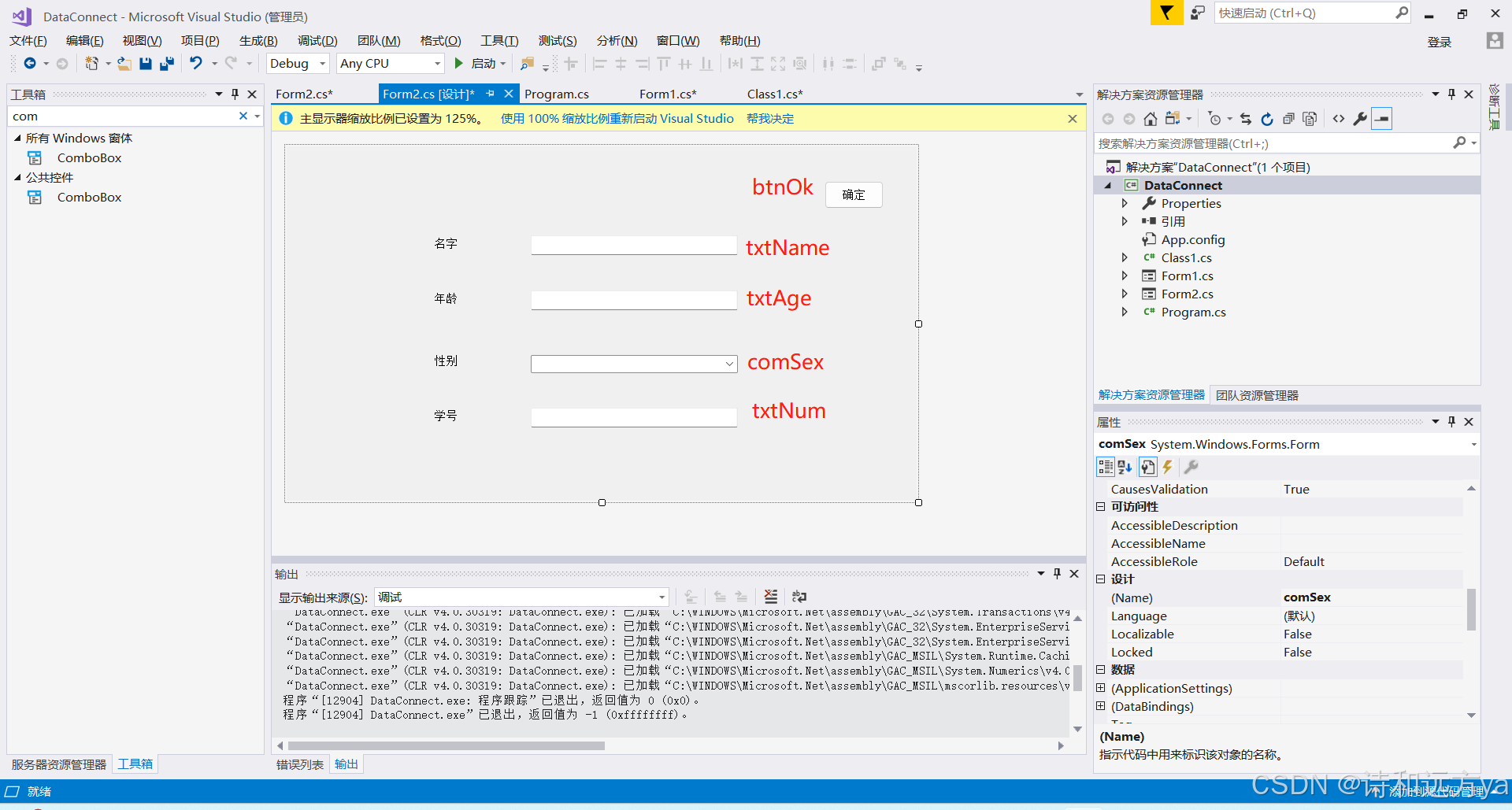The height and width of the screenshot is (810, 1512).
Task: Open the 工具(T) menu
Action: (499, 41)
